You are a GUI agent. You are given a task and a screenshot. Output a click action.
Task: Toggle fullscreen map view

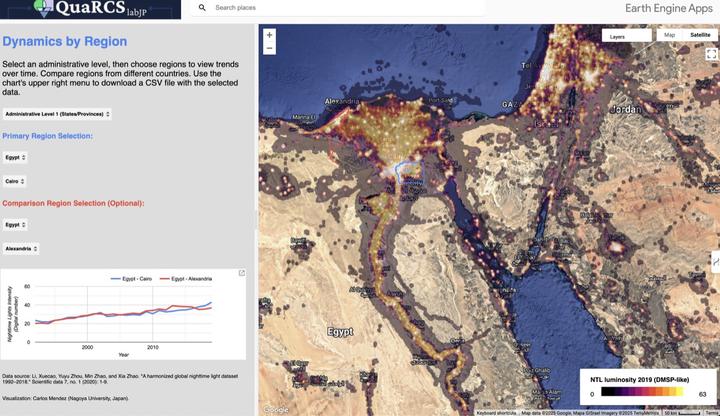pos(711,54)
